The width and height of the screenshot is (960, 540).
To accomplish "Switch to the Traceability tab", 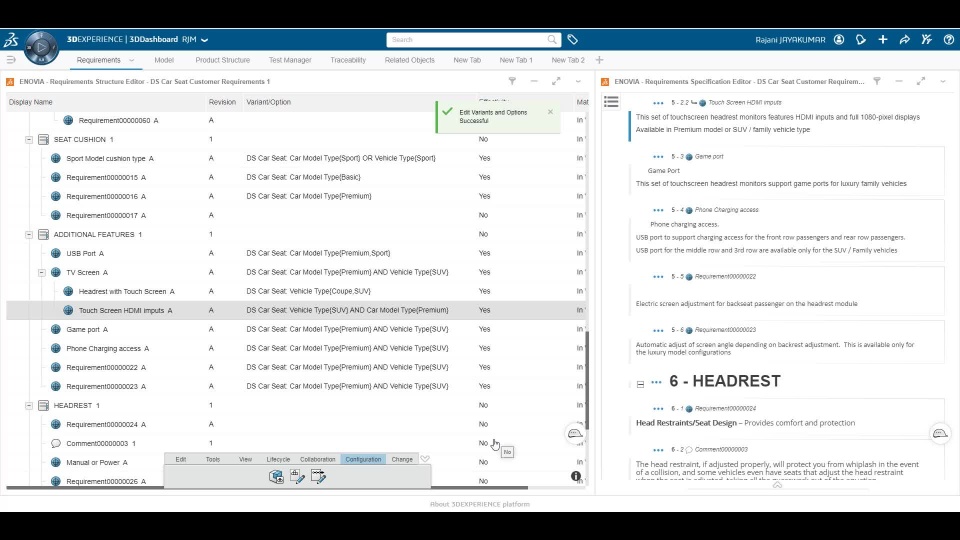I will tap(348, 60).
